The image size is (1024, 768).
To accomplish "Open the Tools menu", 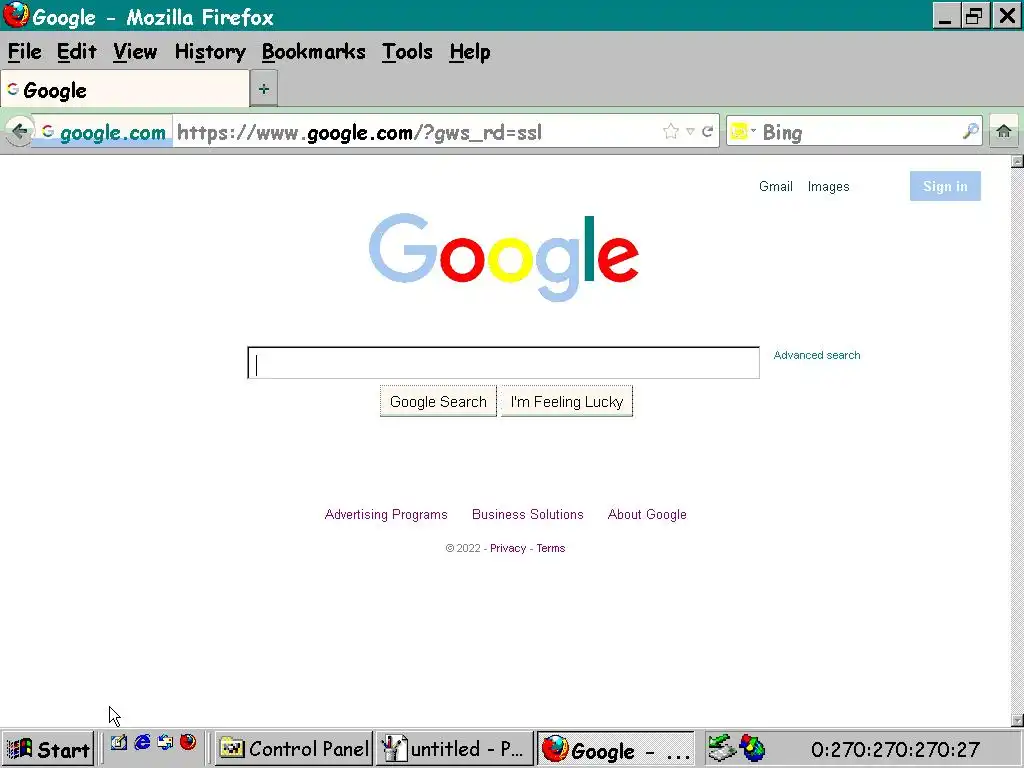I will coord(408,52).
